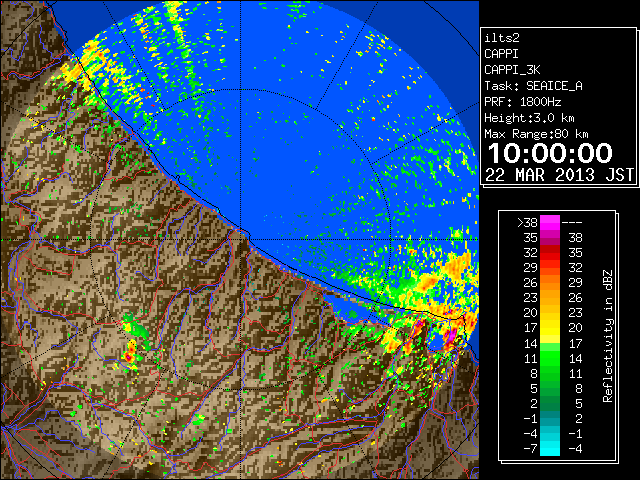640x480 pixels.
Task: Select the '-7' legend value
Action: pyautogui.click(x=531, y=449)
